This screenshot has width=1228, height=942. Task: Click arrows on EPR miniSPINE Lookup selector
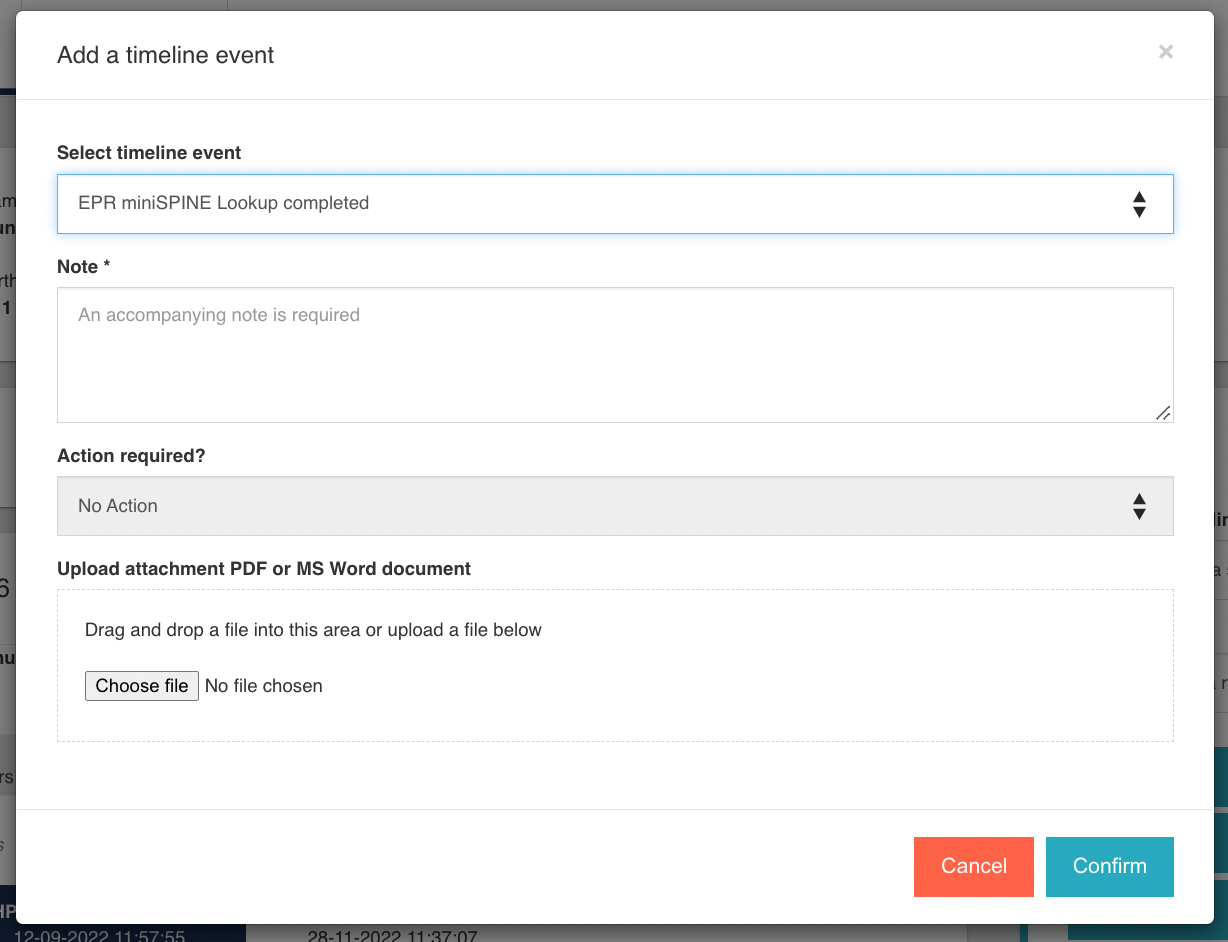(1138, 204)
